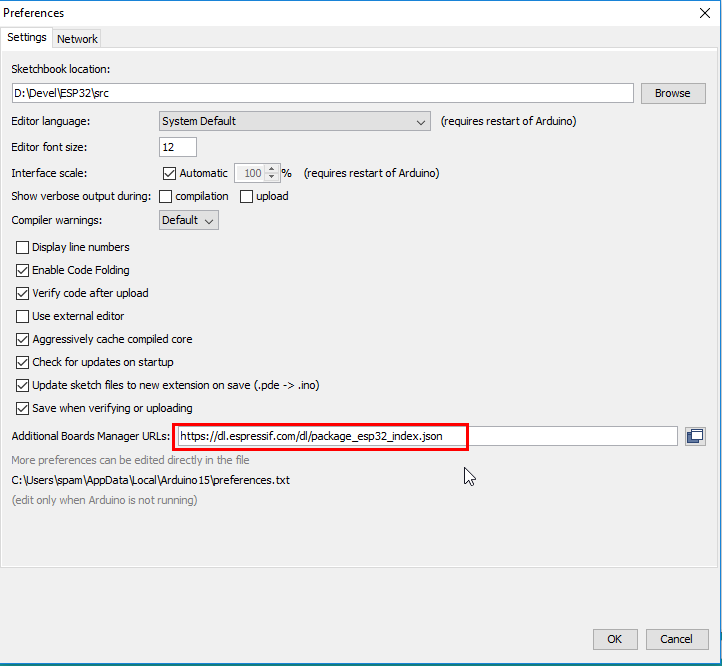Enable verbose output during upload
This screenshot has width=722, height=666.
[x=246, y=196]
